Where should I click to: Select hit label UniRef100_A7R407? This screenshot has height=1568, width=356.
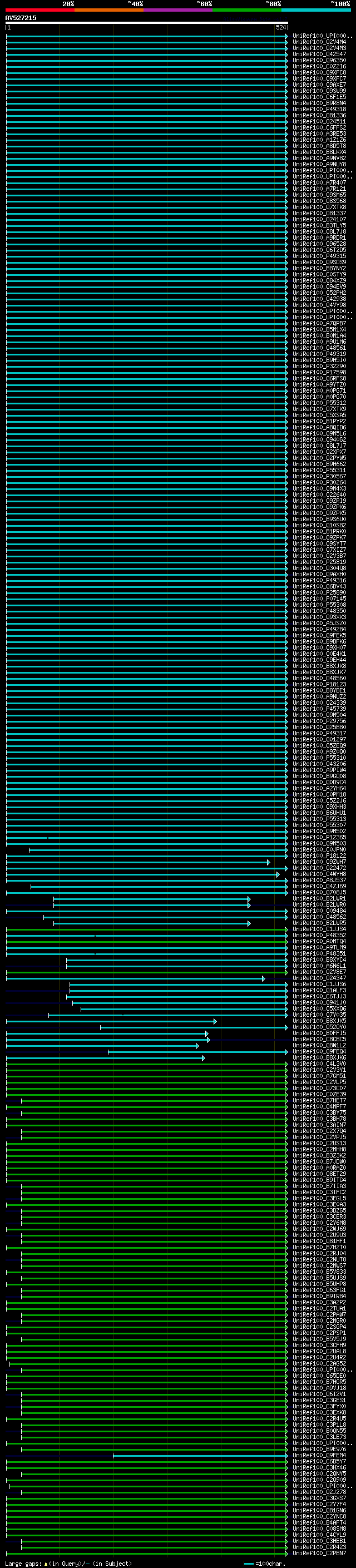[x=319, y=182]
